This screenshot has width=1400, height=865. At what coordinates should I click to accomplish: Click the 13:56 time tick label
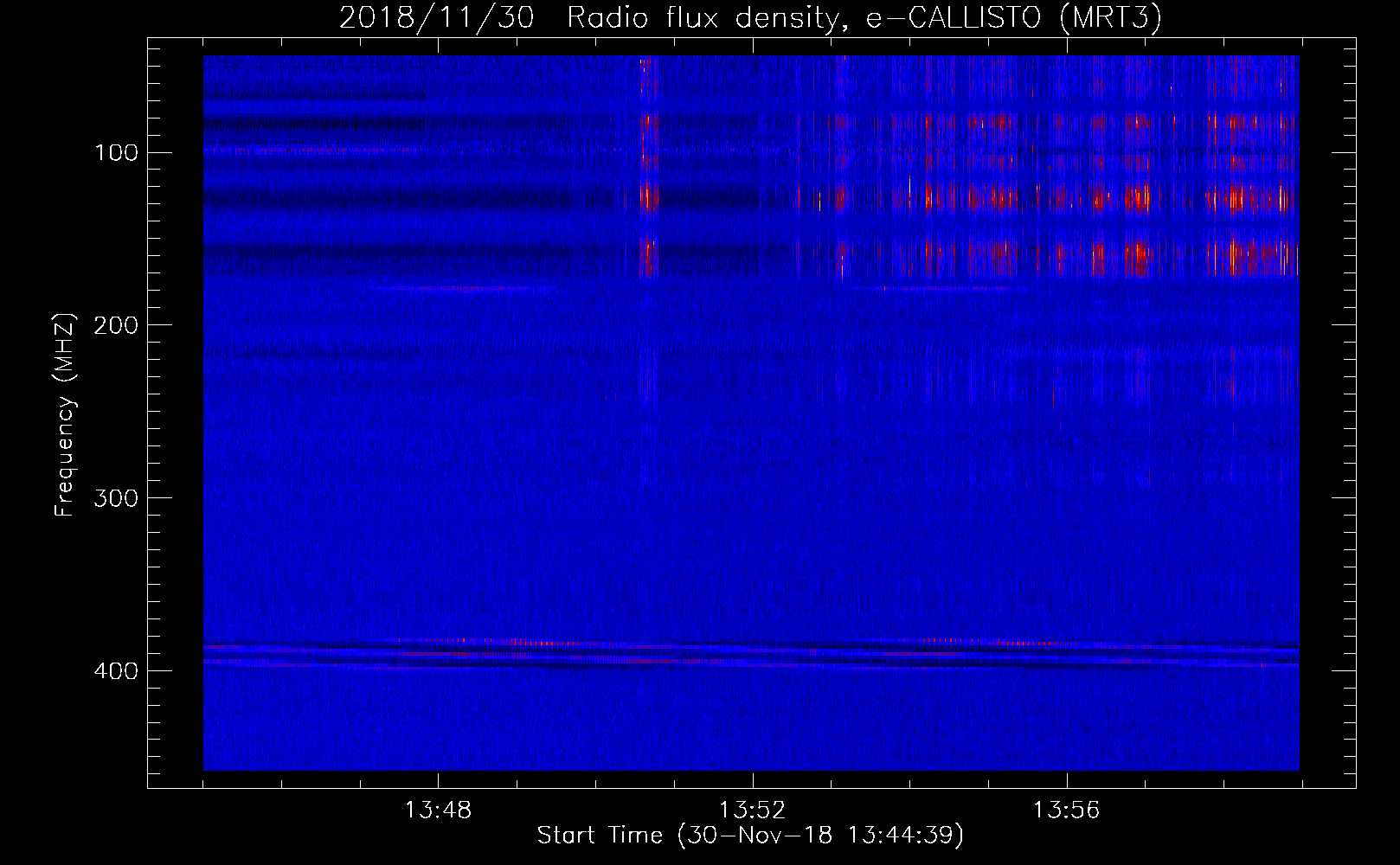1066,810
